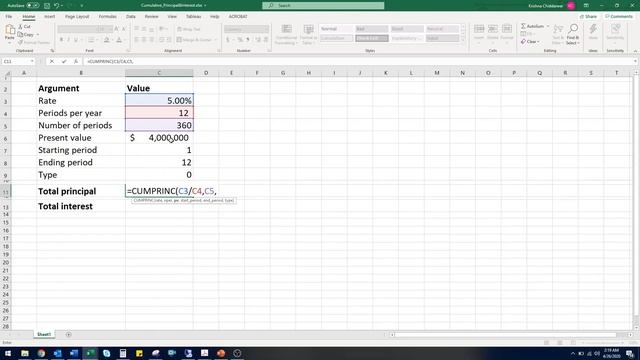Click the AutoSum sigma button

(532, 26)
